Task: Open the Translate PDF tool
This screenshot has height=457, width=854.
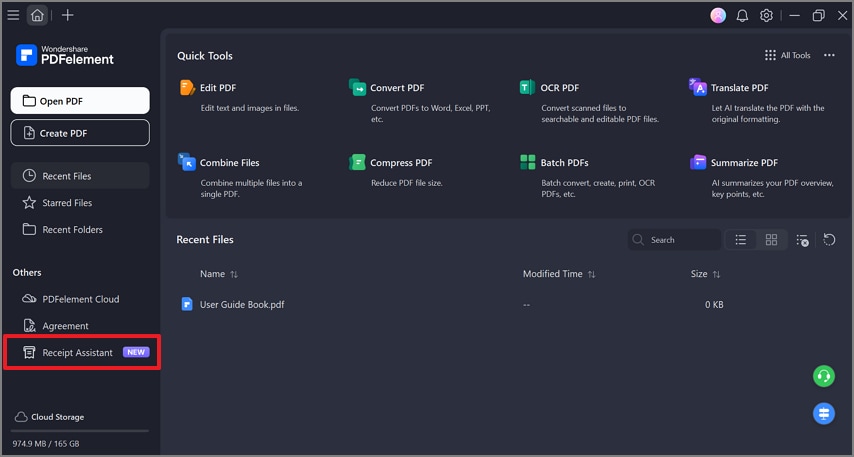Action: 739,88
